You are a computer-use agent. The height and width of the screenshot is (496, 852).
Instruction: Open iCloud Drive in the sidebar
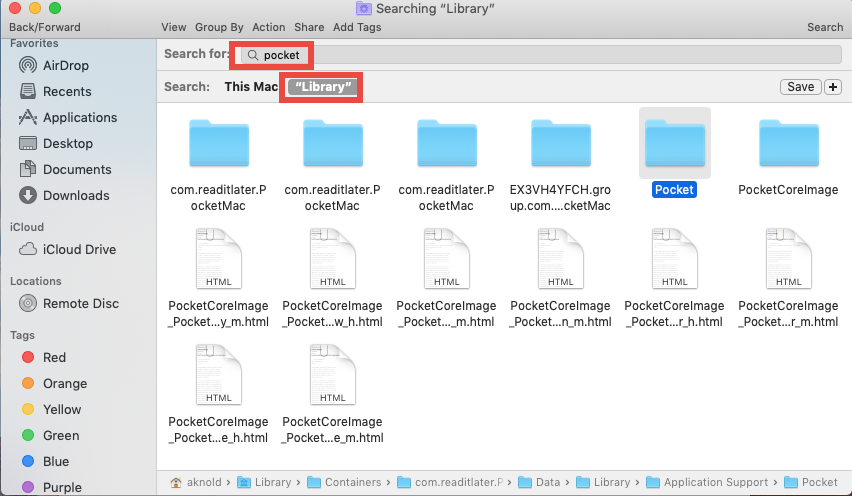[68, 249]
